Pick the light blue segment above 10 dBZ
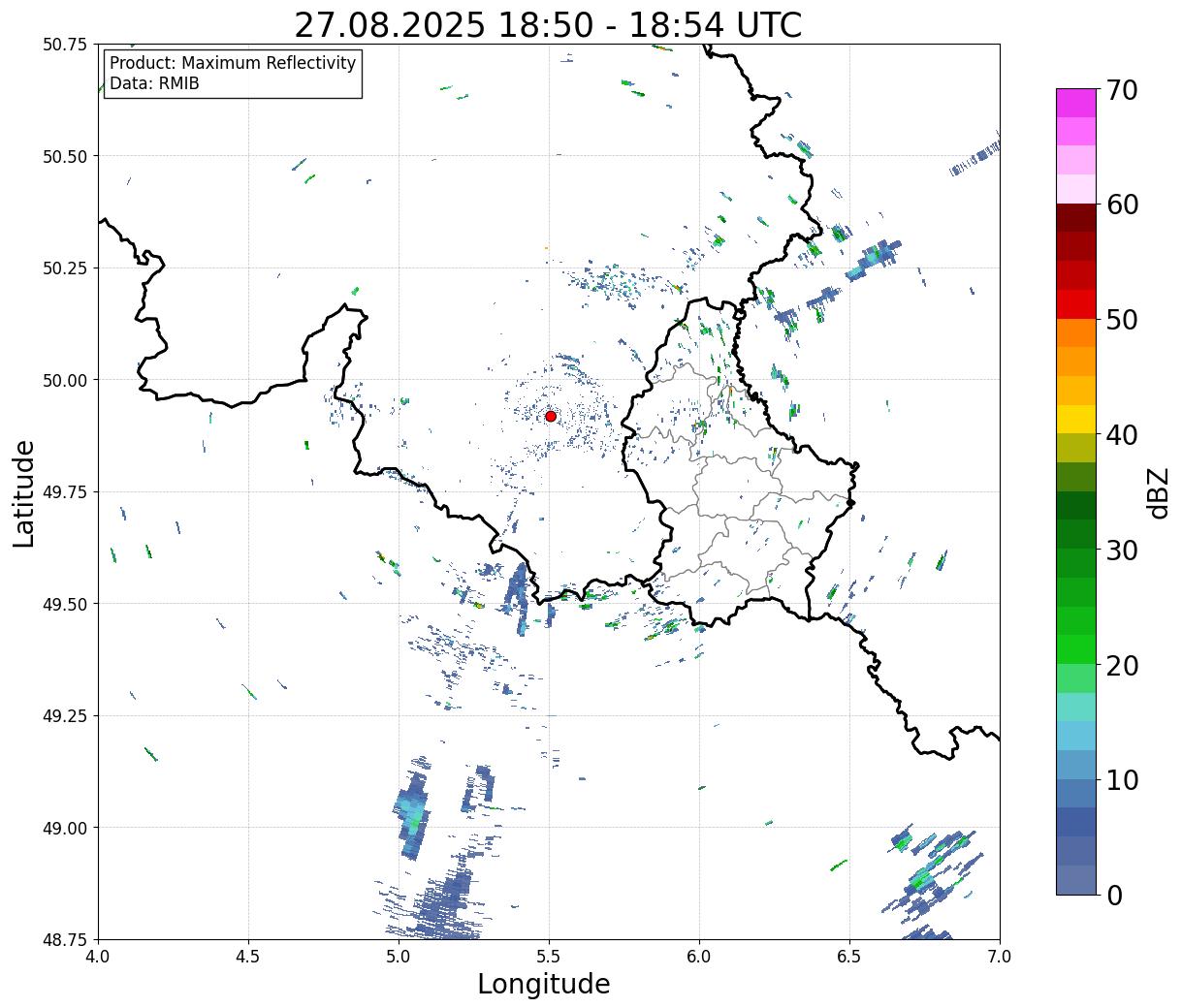The height and width of the screenshot is (1008, 1182). click(1076, 765)
